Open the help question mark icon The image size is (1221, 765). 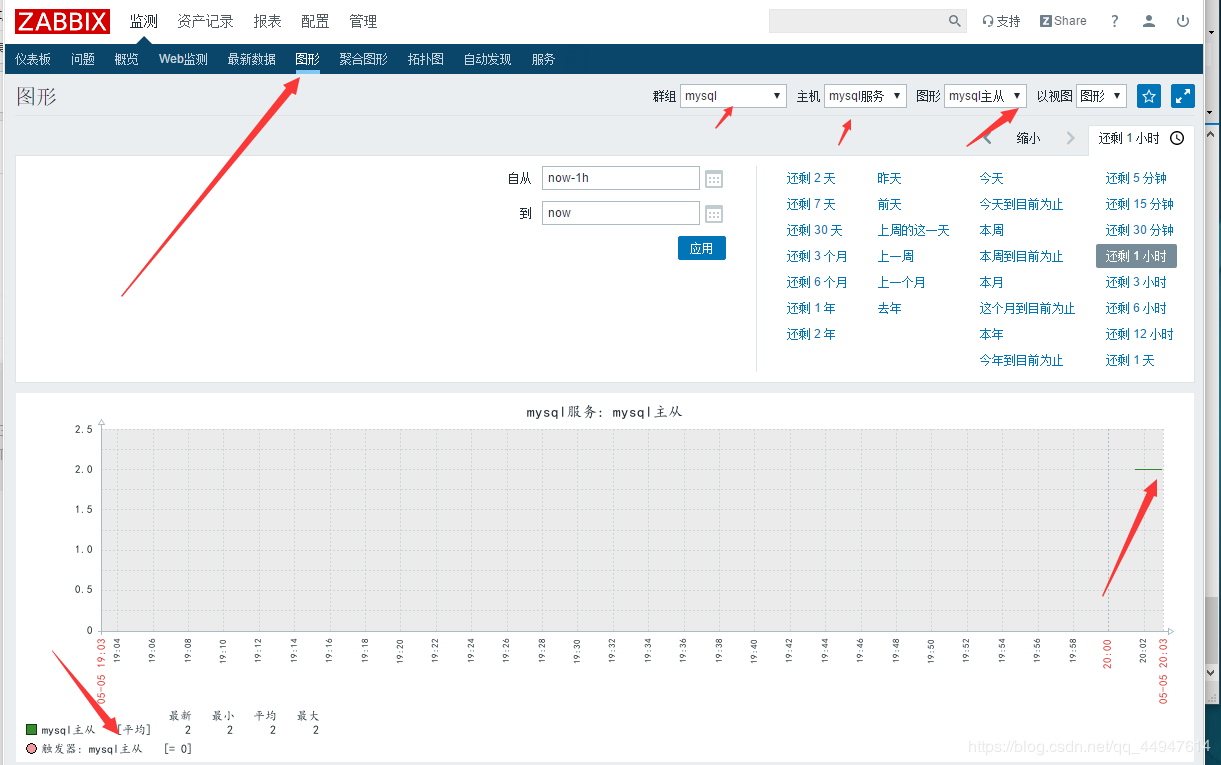point(1115,21)
